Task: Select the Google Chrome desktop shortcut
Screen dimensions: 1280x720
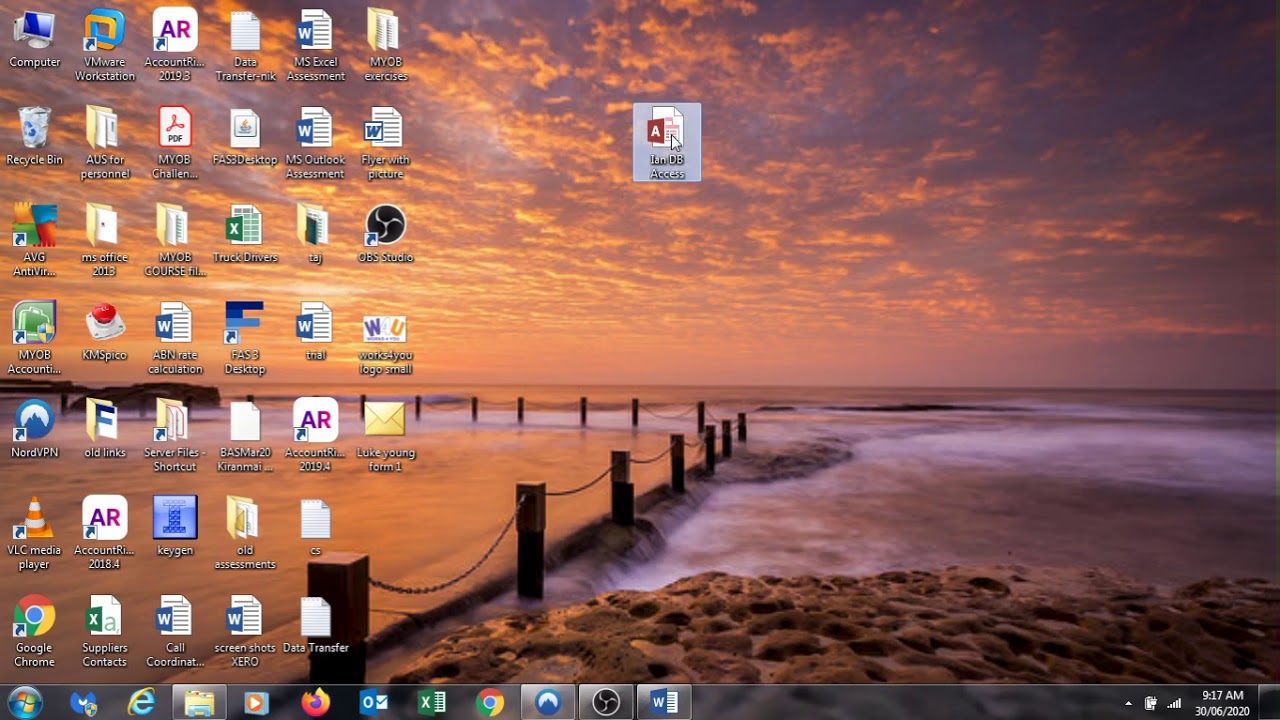Action: point(34,631)
